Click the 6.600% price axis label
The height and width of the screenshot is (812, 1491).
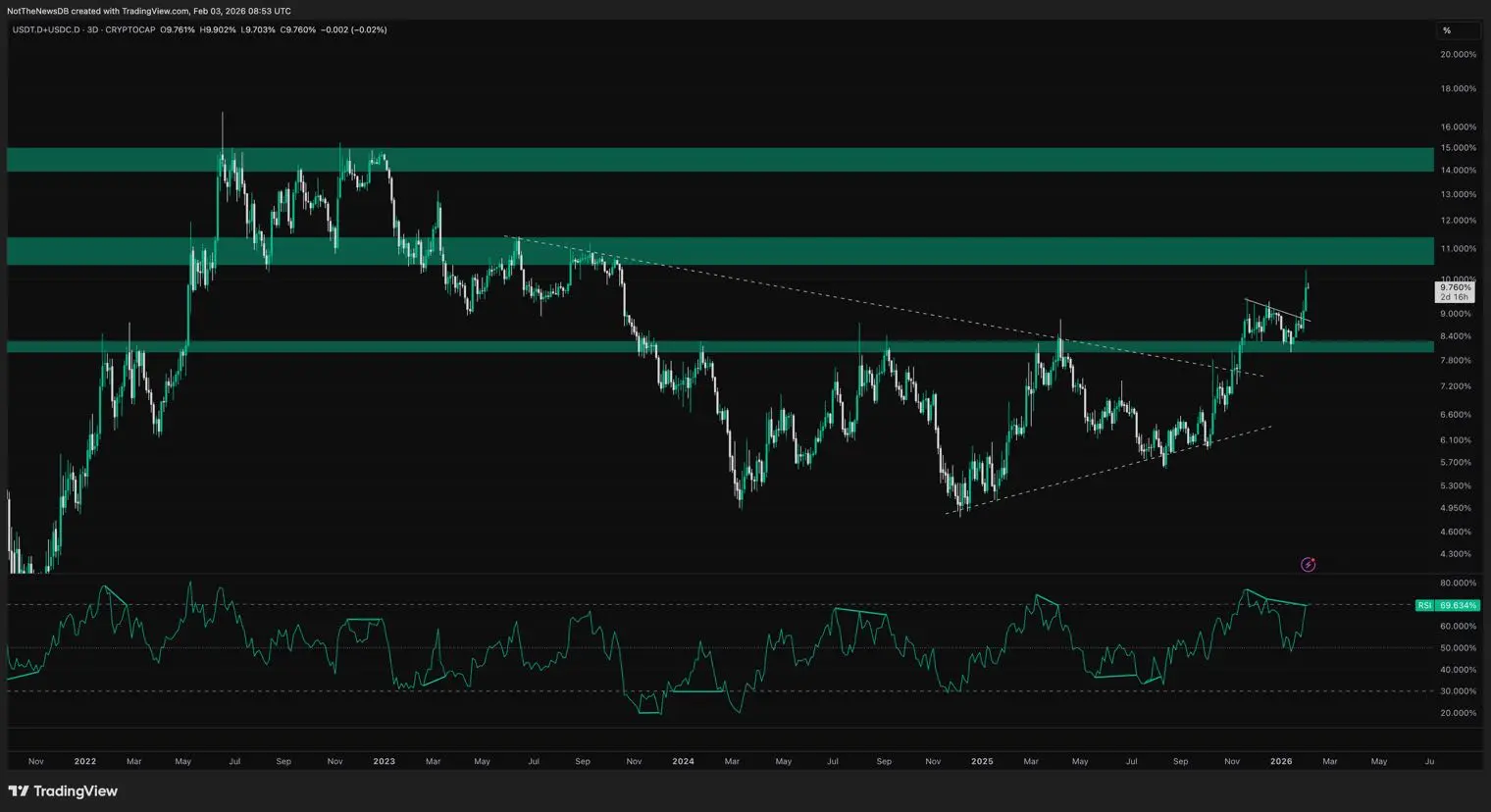(1456, 415)
